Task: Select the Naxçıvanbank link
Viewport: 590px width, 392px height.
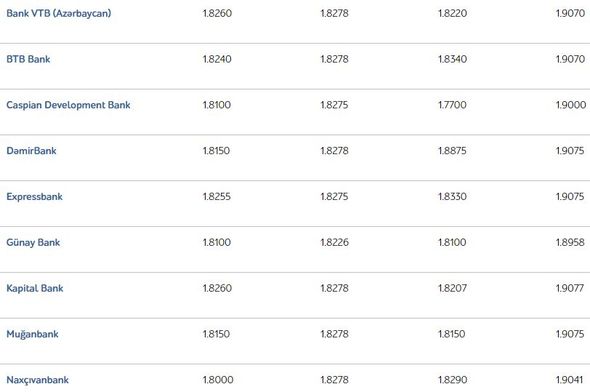Action: point(37,380)
